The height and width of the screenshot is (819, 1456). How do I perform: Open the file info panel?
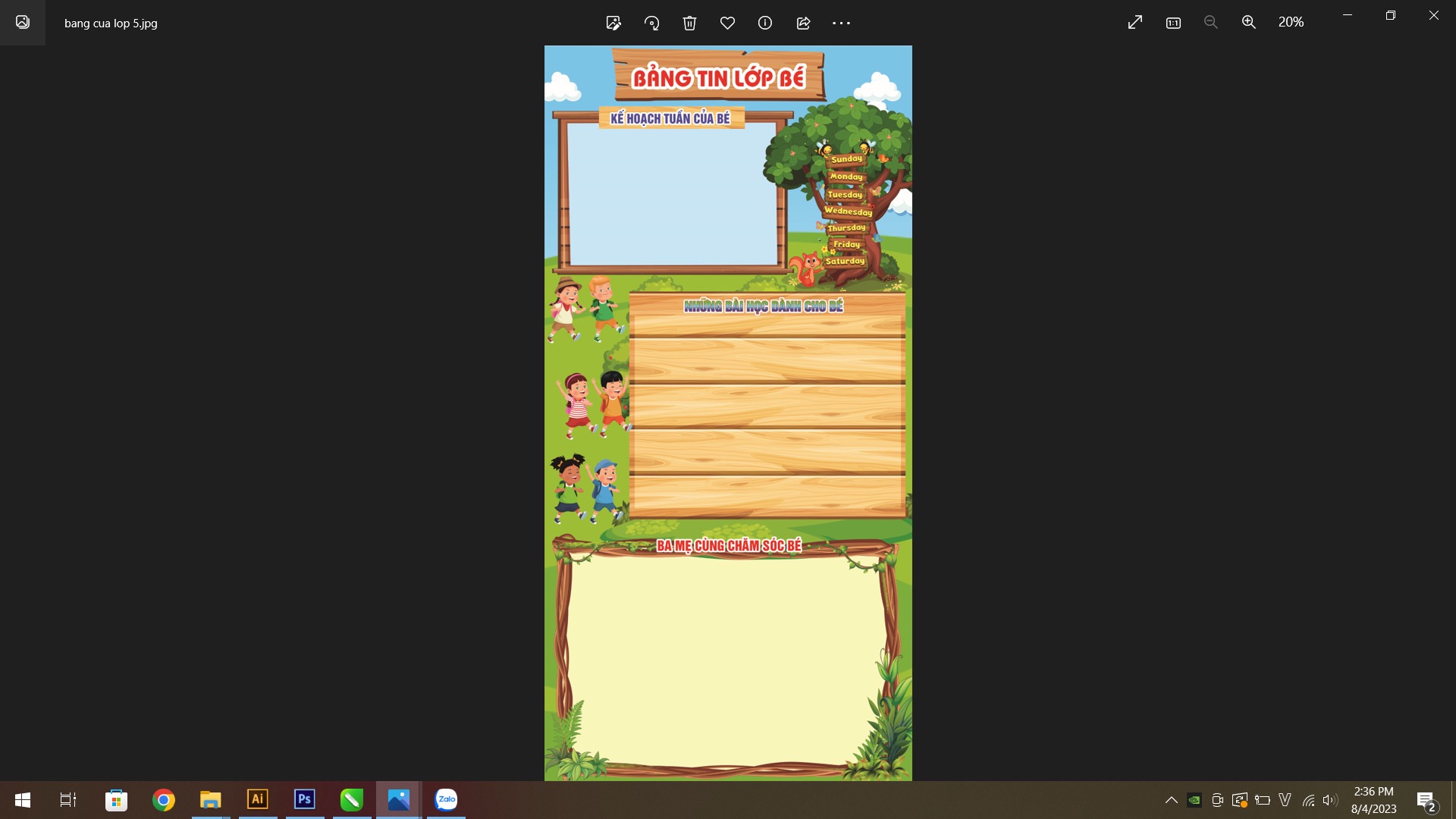tap(765, 23)
